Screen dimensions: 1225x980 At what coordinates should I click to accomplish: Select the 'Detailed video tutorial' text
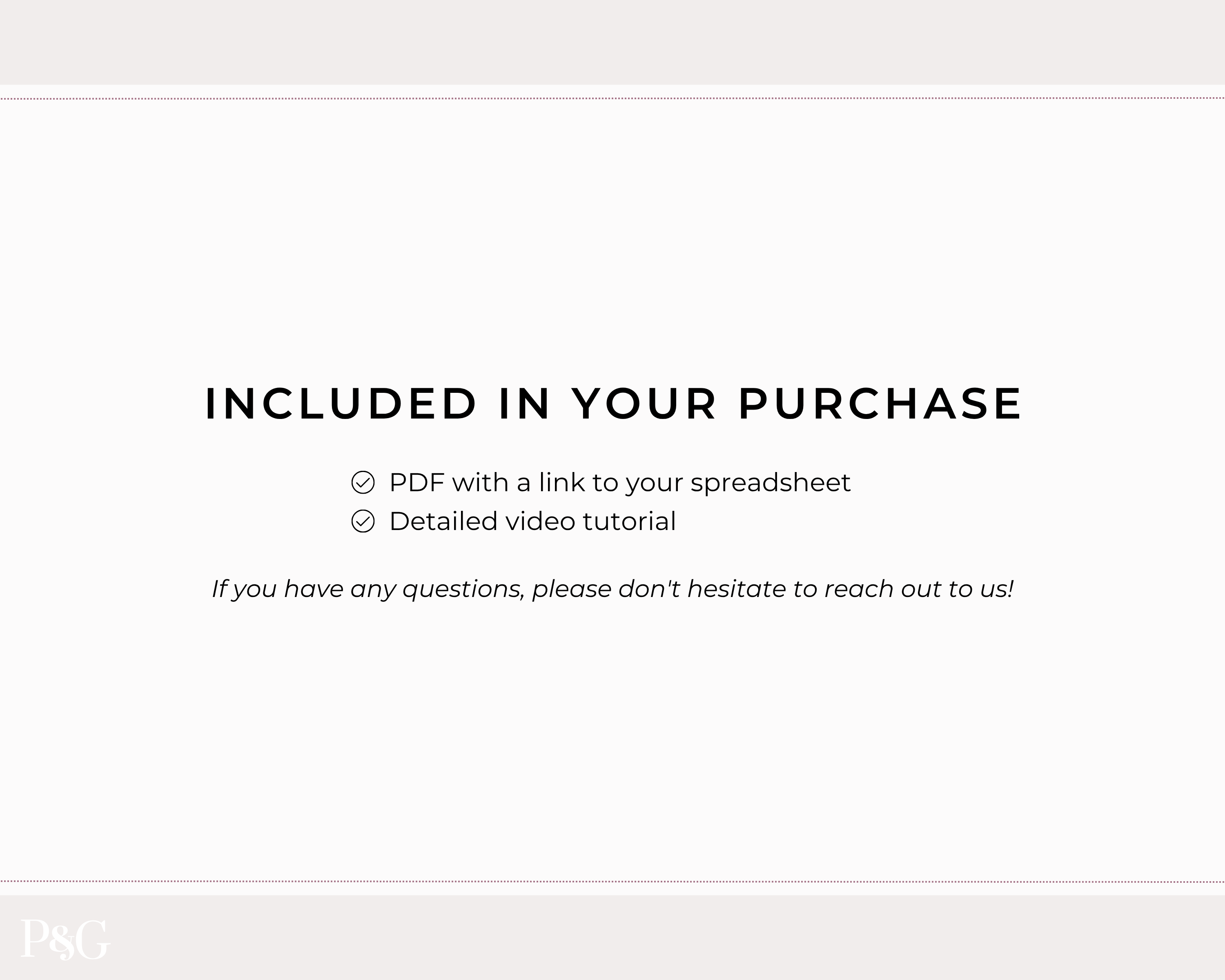click(532, 521)
